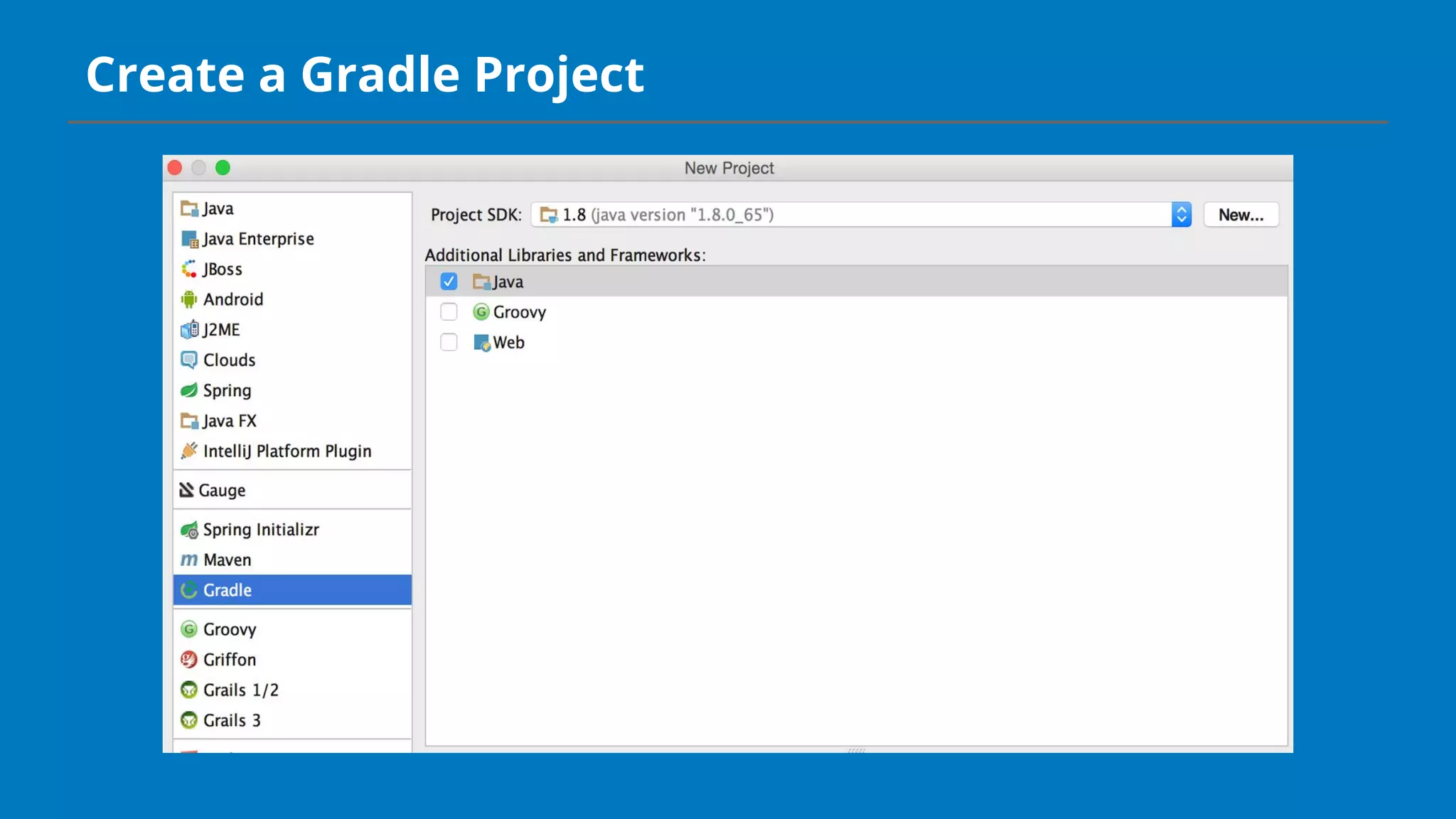
Task: Click the Spring leaf icon
Action: tap(188, 390)
